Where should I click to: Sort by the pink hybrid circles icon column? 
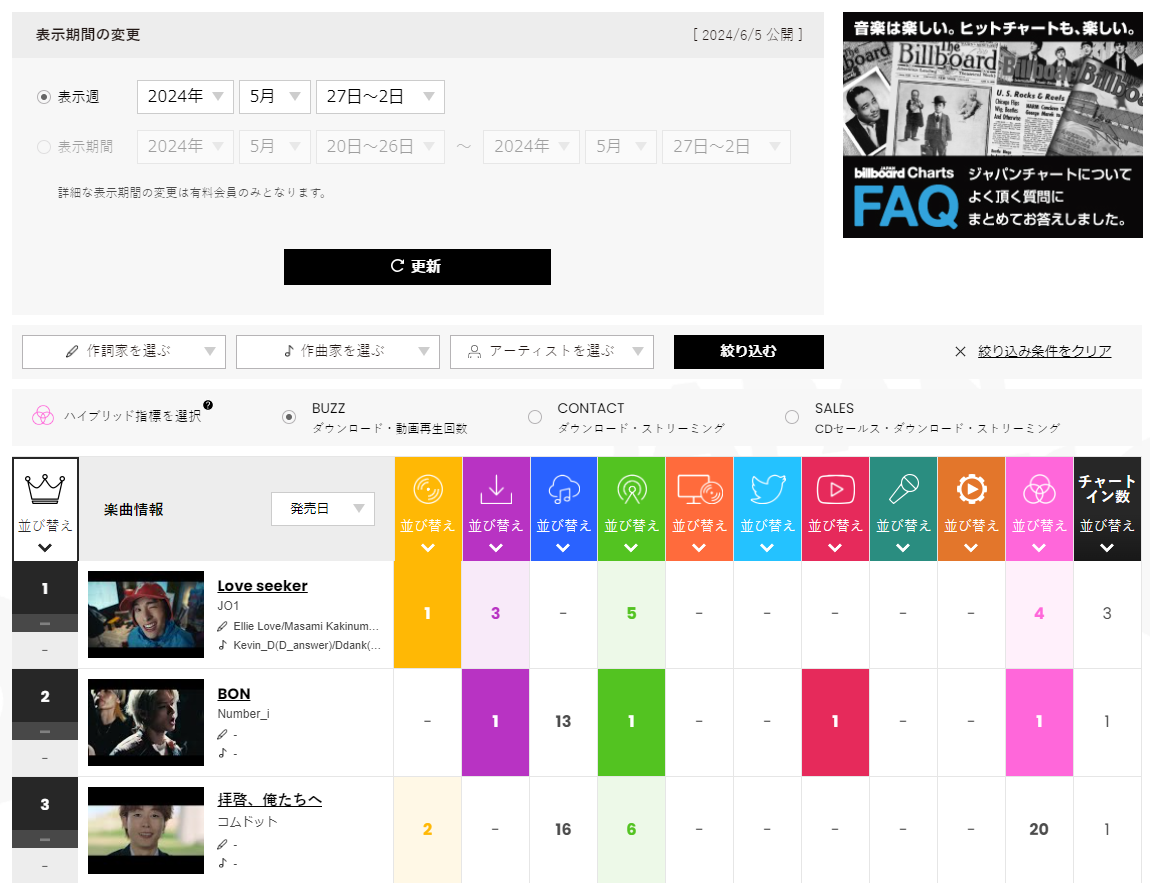pyautogui.click(x=1039, y=509)
